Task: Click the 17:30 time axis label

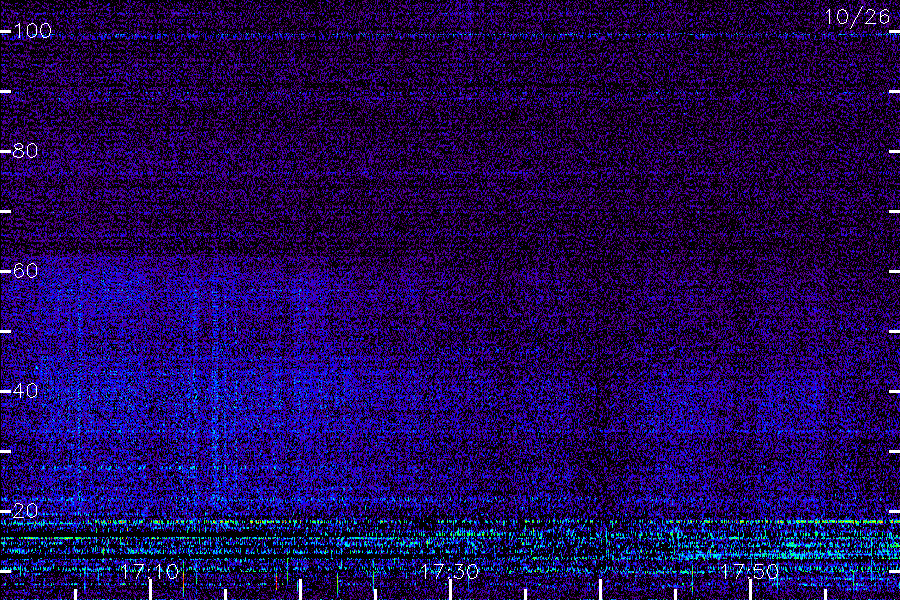Action: click(x=449, y=571)
